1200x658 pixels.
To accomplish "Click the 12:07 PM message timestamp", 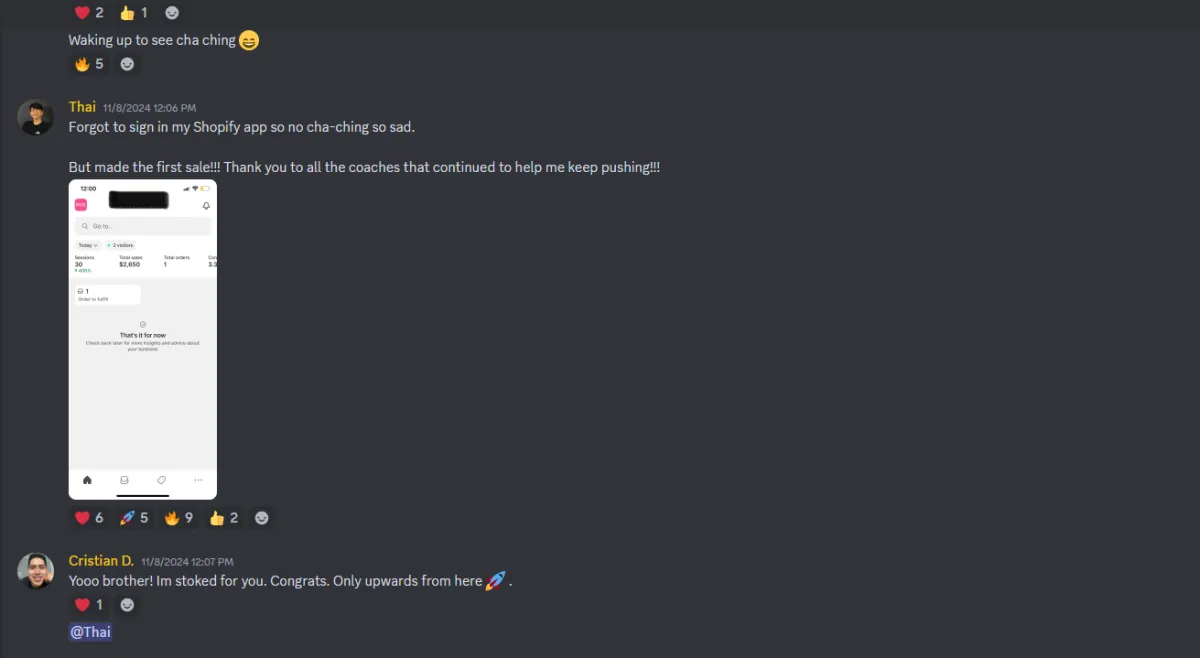I will point(187,562).
